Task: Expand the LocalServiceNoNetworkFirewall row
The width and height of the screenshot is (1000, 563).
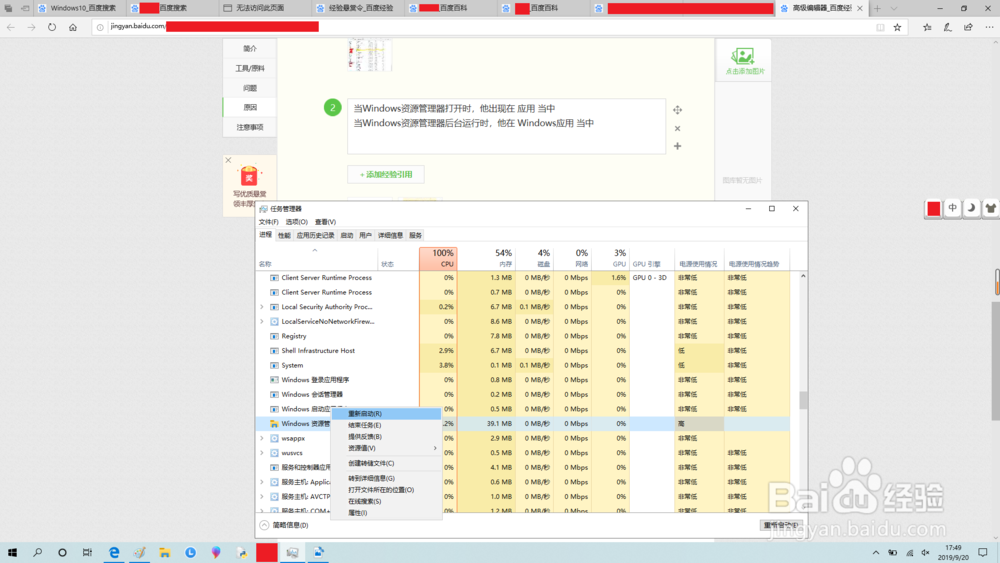Action: click(262, 321)
